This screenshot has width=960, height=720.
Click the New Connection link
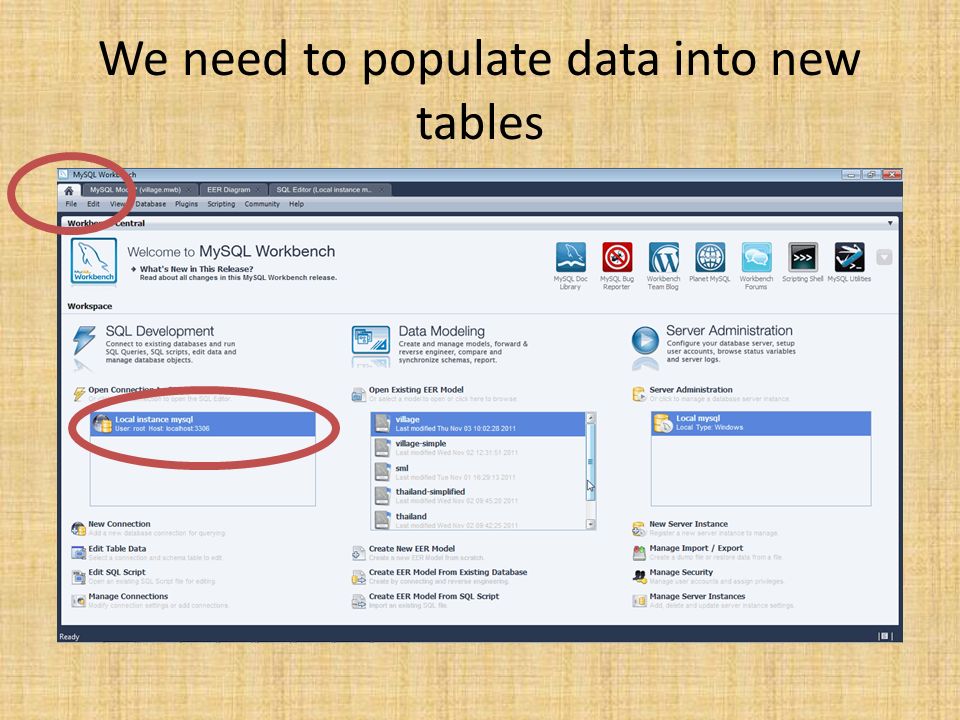pos(119,524)
